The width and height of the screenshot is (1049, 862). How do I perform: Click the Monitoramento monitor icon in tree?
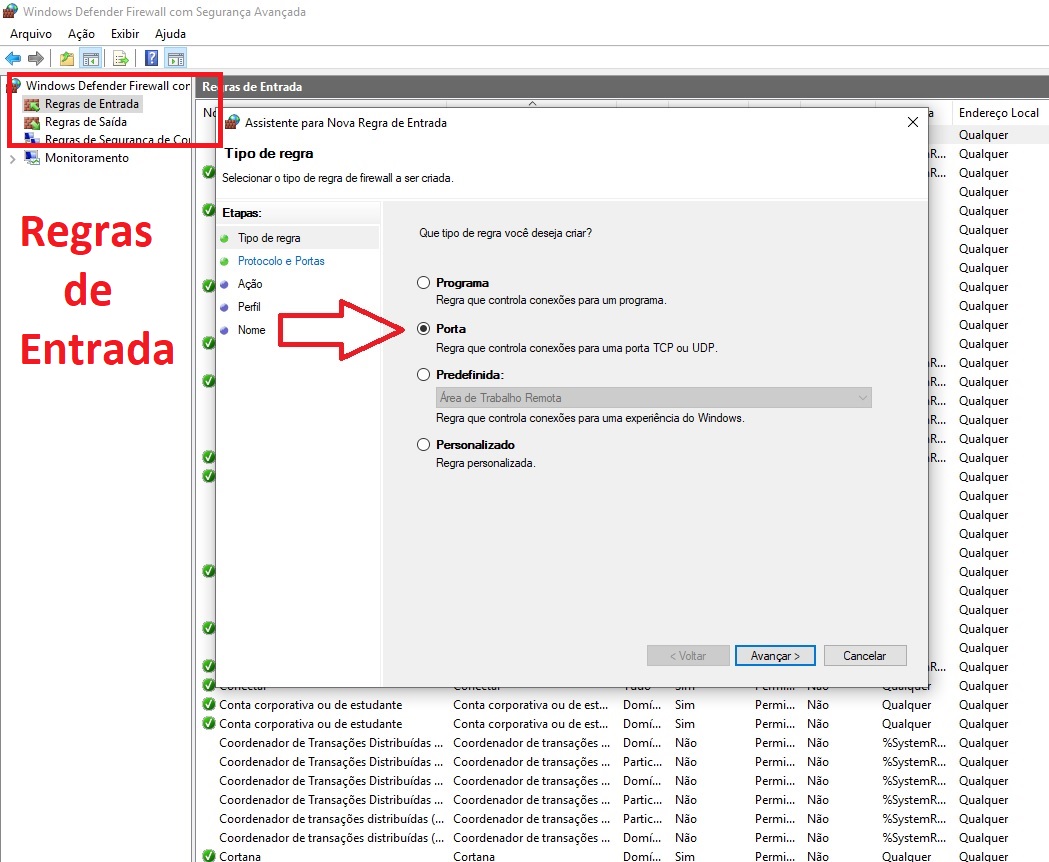point(31,158)
